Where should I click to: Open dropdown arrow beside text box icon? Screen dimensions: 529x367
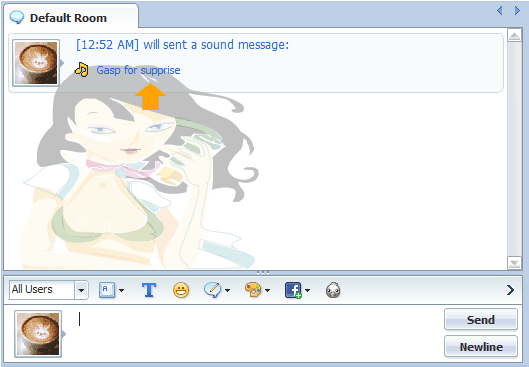click(x=121, y=290)
